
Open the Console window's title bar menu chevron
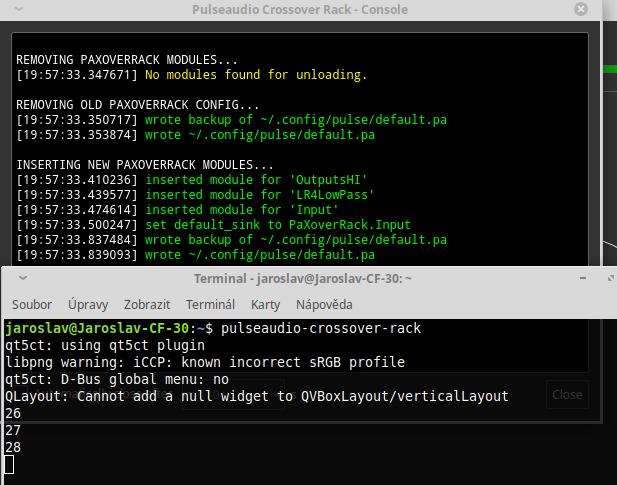(x=19, y=9)
